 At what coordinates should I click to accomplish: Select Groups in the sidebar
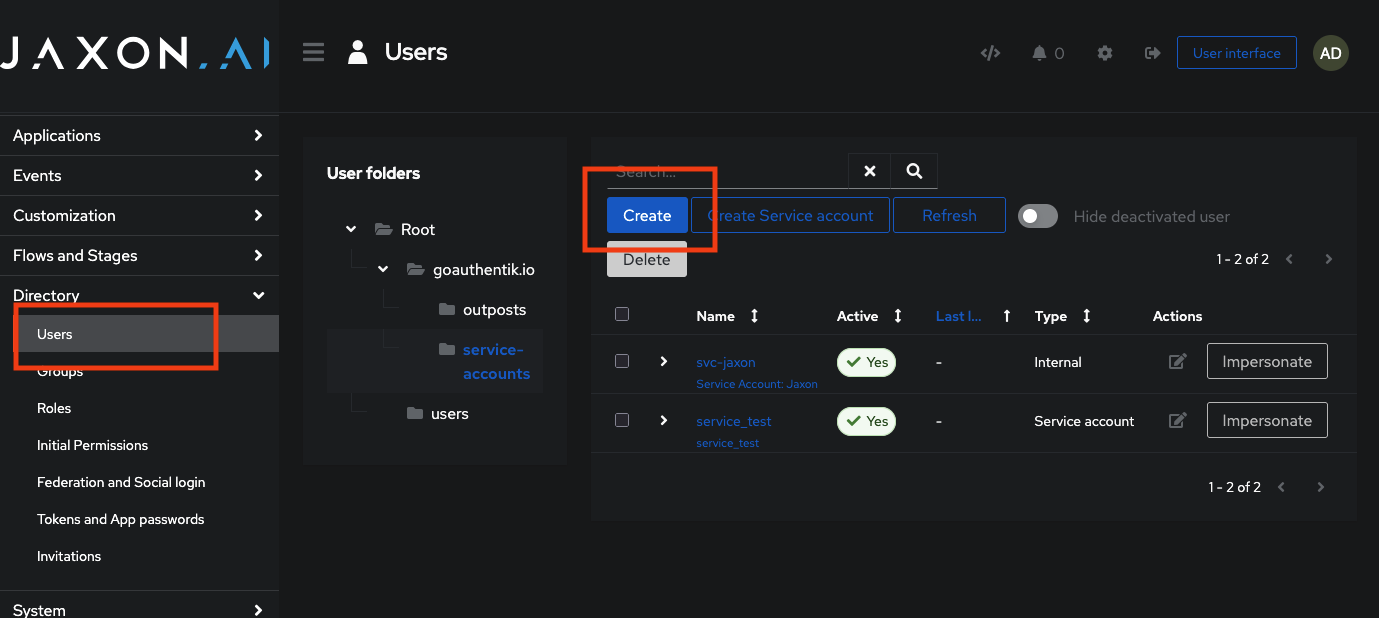[x=60, y=371]
